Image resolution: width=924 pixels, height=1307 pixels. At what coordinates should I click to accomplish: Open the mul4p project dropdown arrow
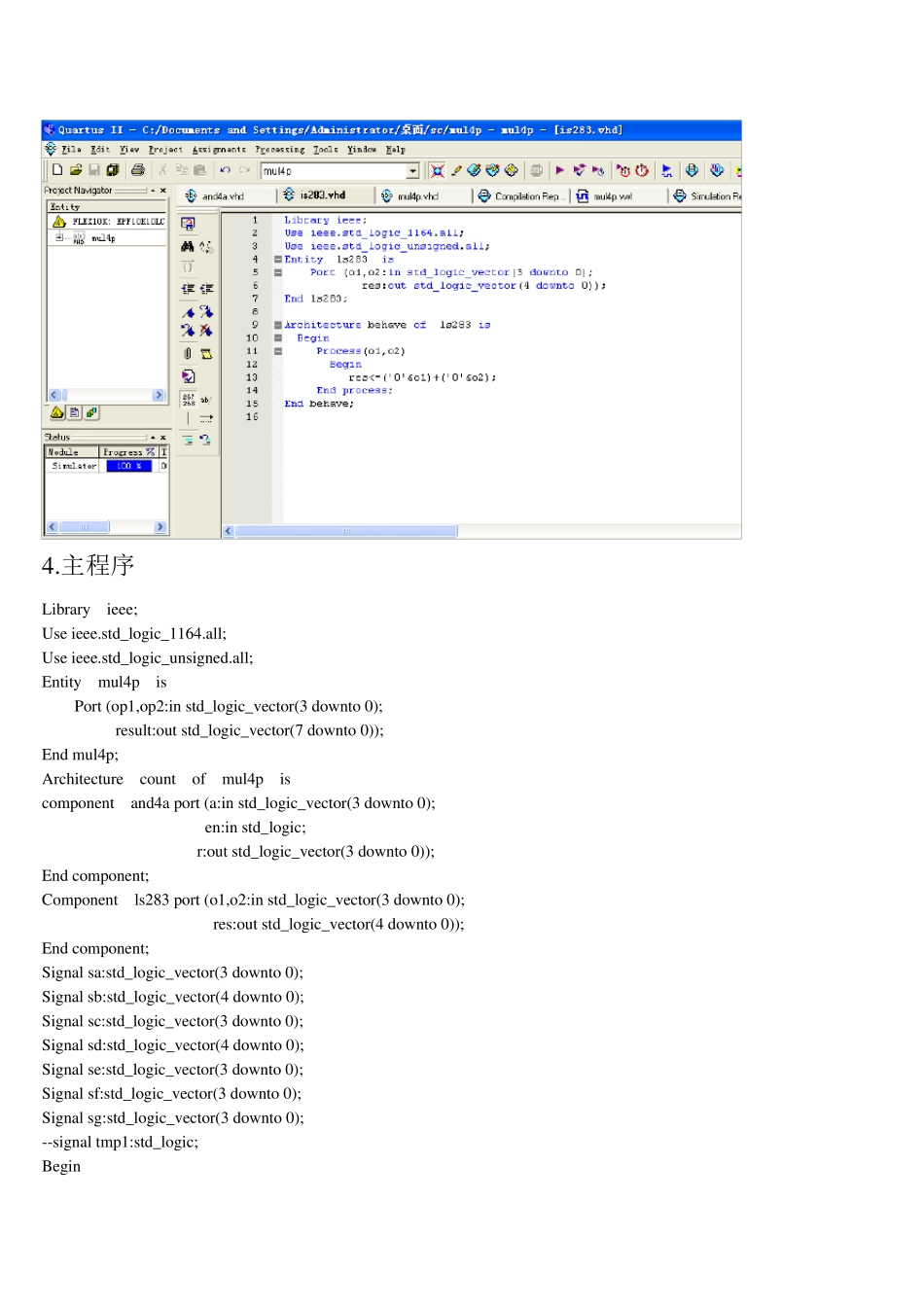click(412, 171)
